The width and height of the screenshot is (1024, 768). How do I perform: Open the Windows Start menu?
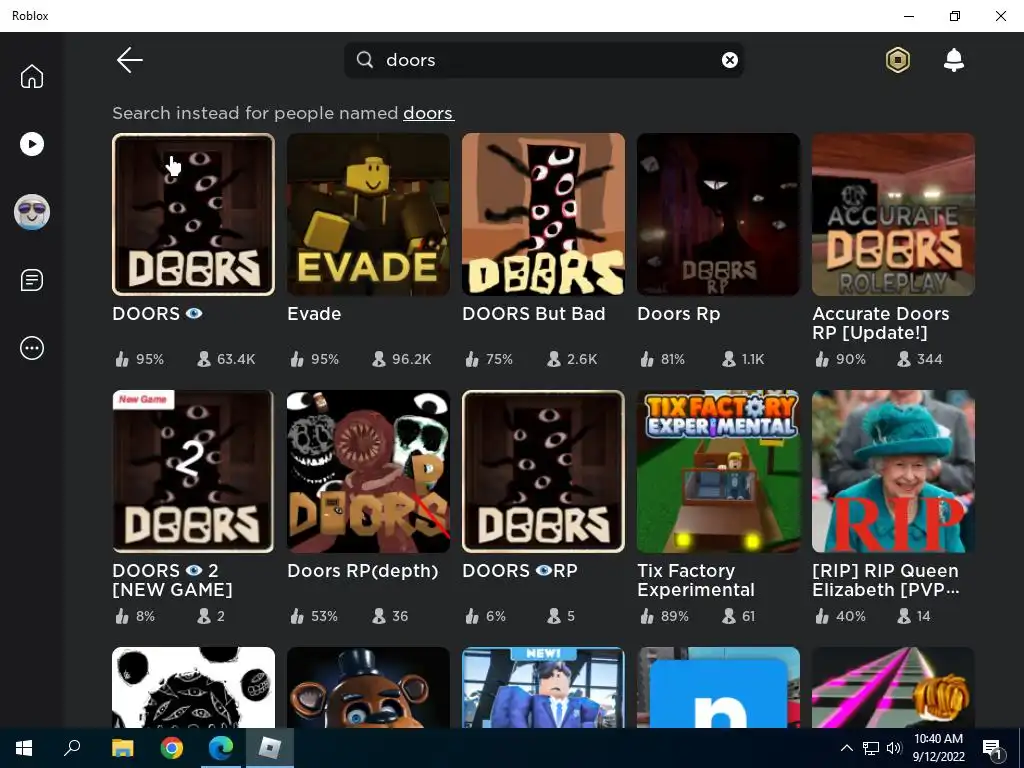[24, 748]
